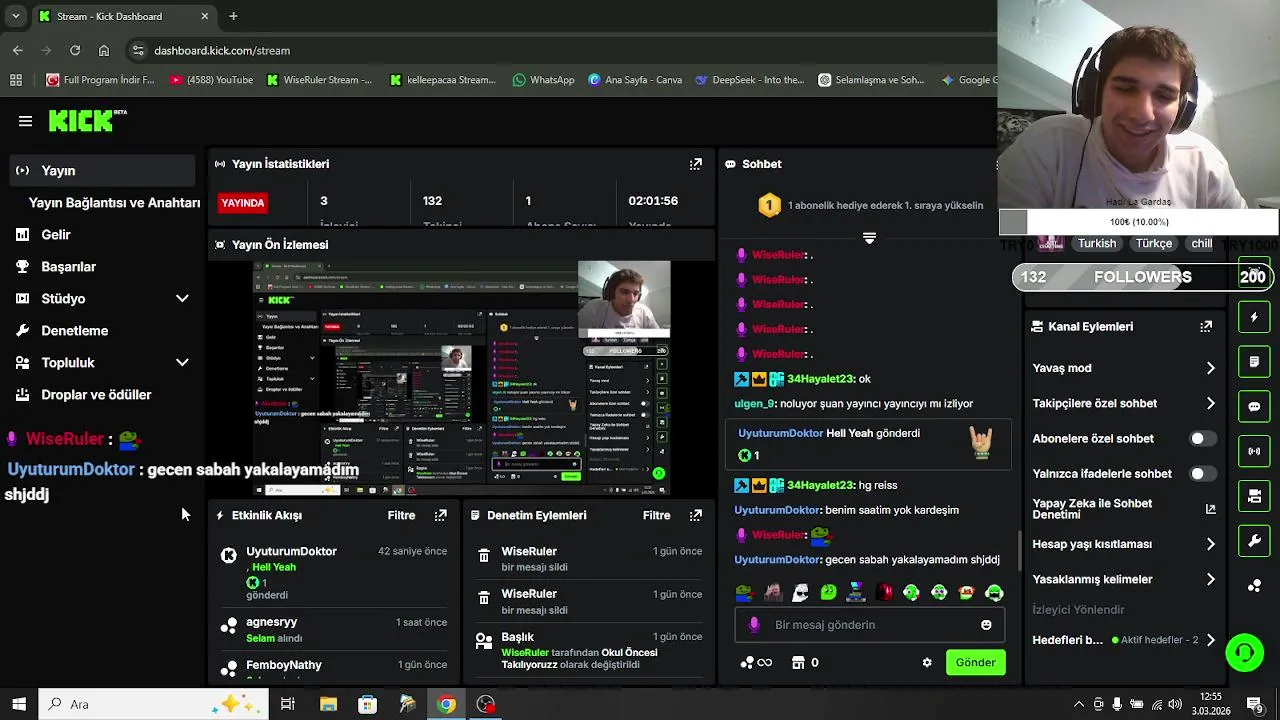Image resolution: width=1280 pixels, height=720 pixels.
Task: Click the document note icon in right sidebar
Action: [x=1254, y=362]
